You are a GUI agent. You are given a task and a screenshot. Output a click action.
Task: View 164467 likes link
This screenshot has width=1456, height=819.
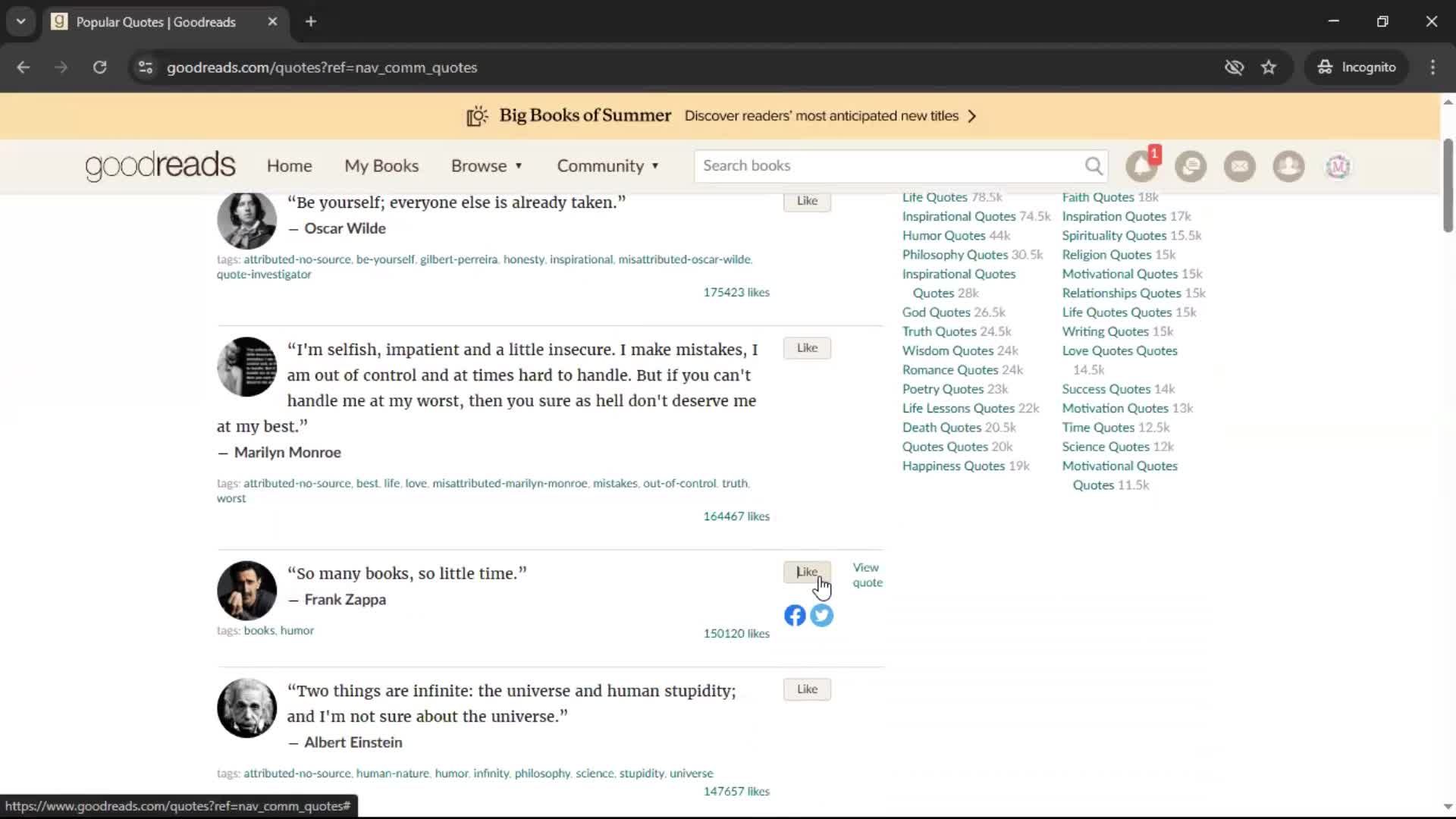[x=736, y=516]
